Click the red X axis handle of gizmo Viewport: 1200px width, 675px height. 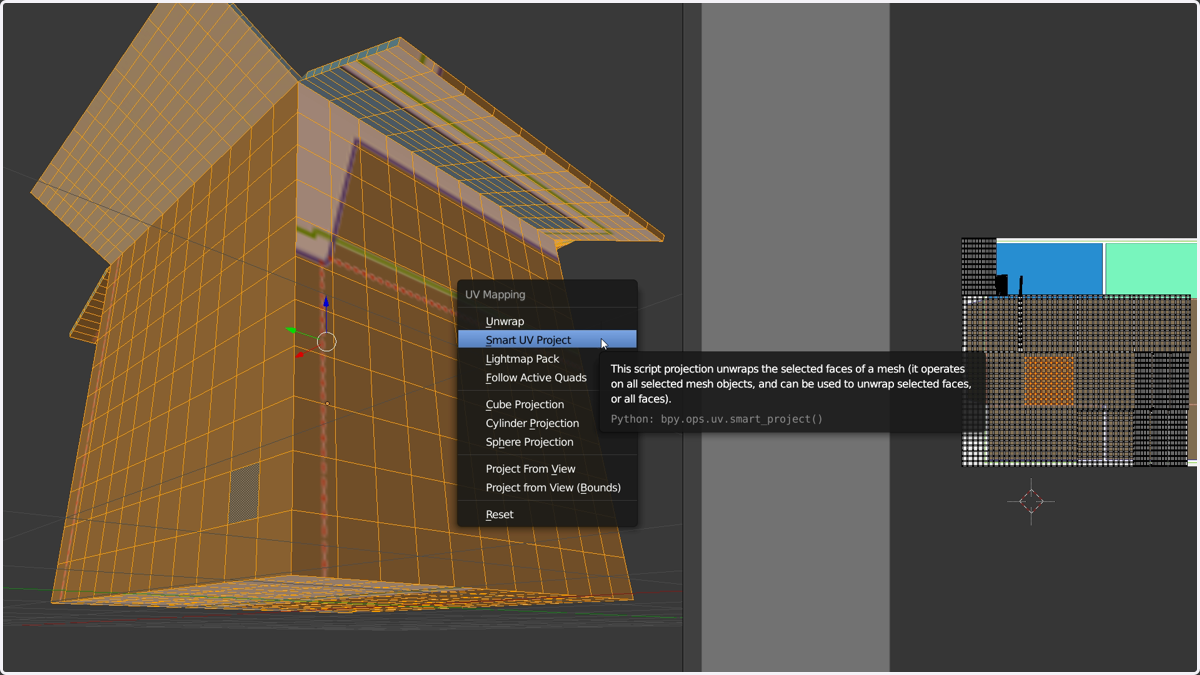(x=301, y=354)
